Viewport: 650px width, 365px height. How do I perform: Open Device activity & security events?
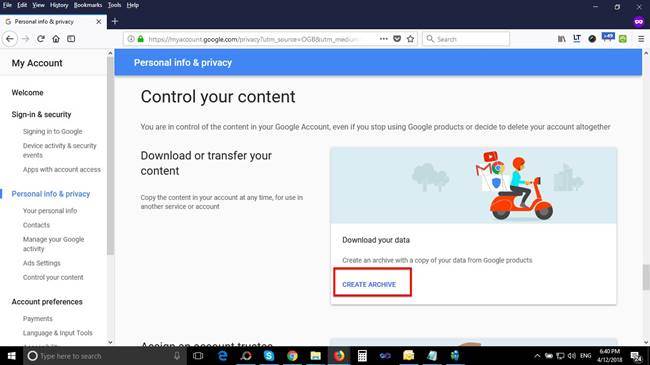[x=60, y=150]
